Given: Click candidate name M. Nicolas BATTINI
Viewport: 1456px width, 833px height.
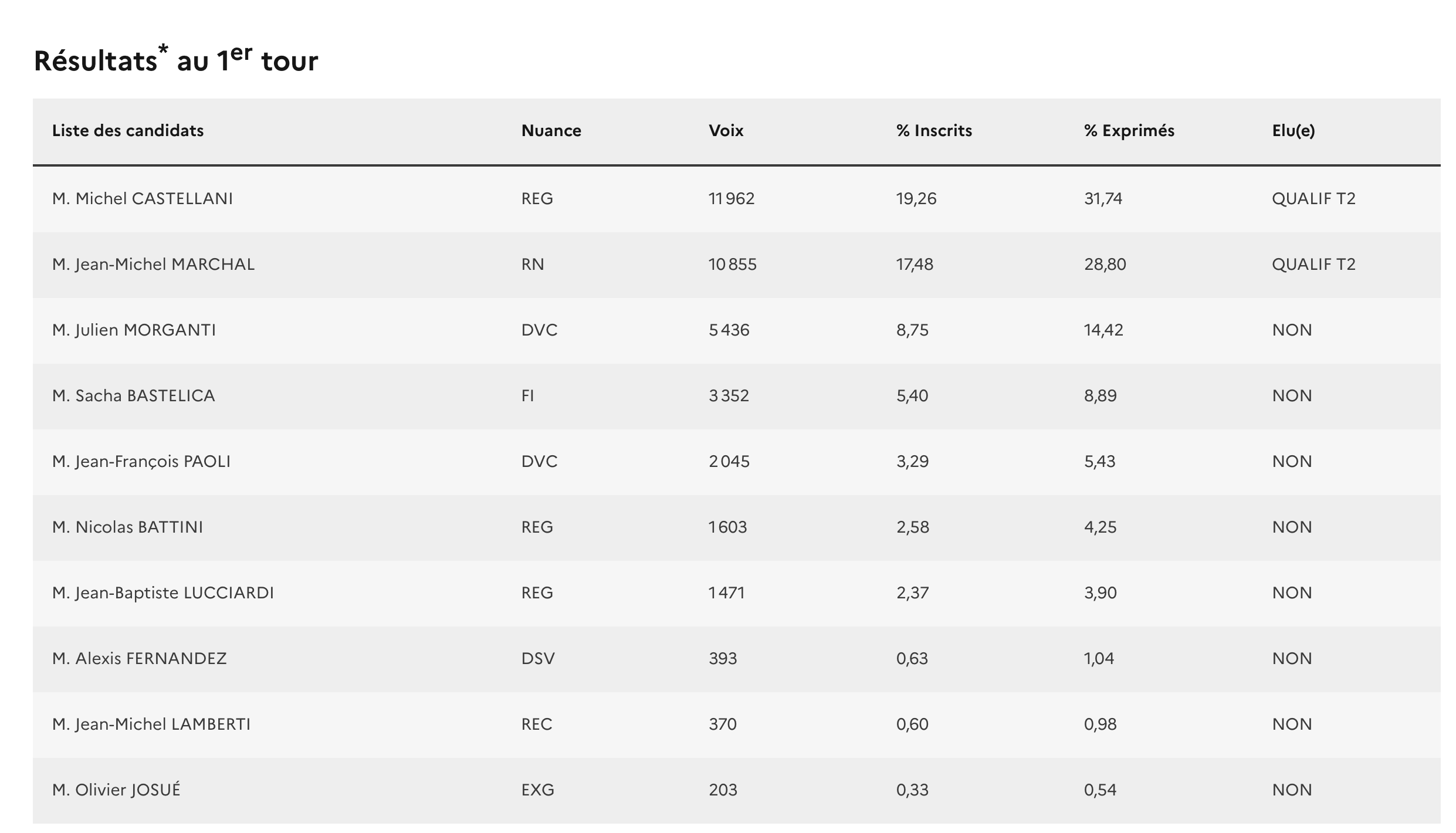Looking at the screenshot, I should 127,527.
